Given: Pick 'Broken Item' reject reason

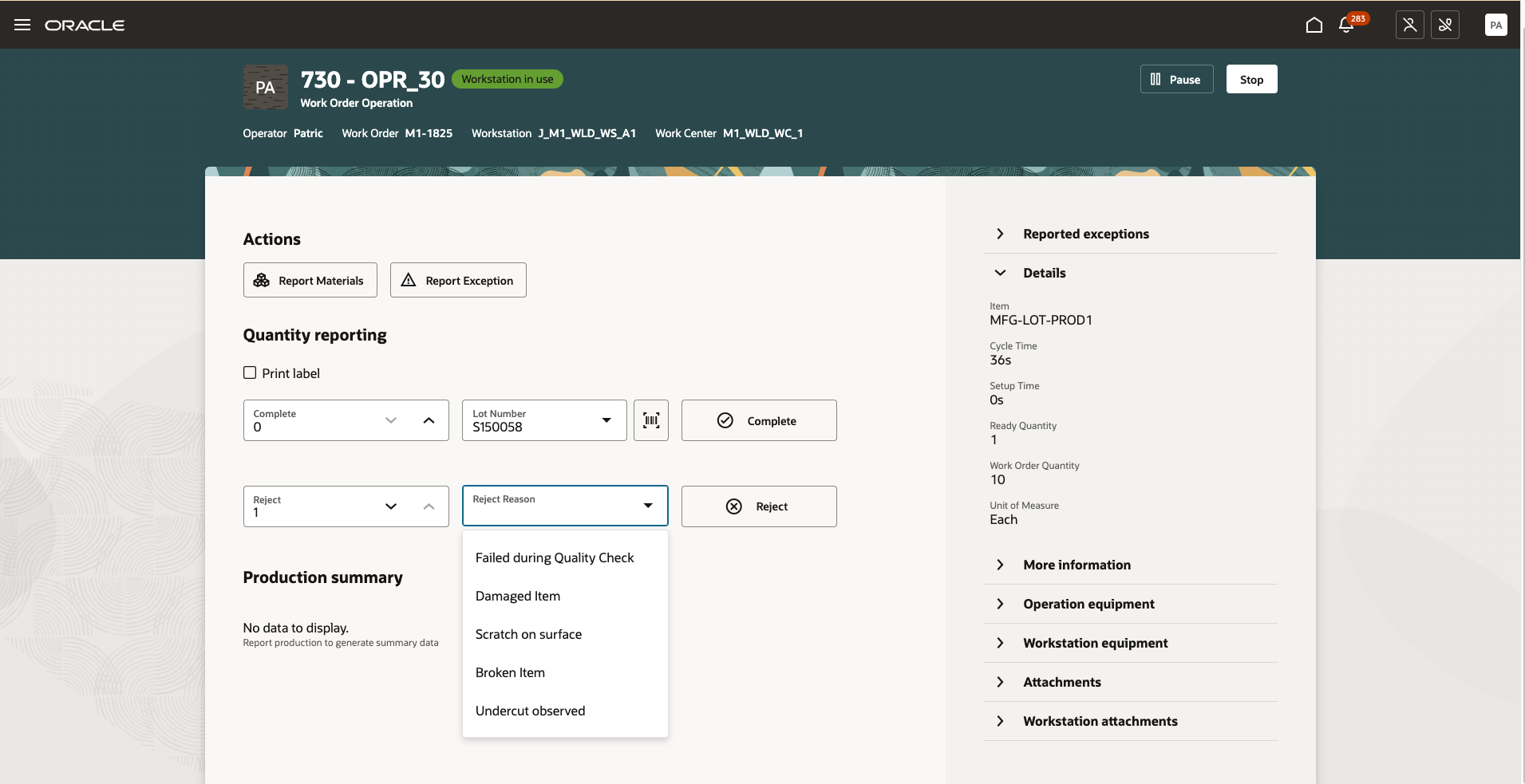Looking at the screenshot, I should coord(565,672).
